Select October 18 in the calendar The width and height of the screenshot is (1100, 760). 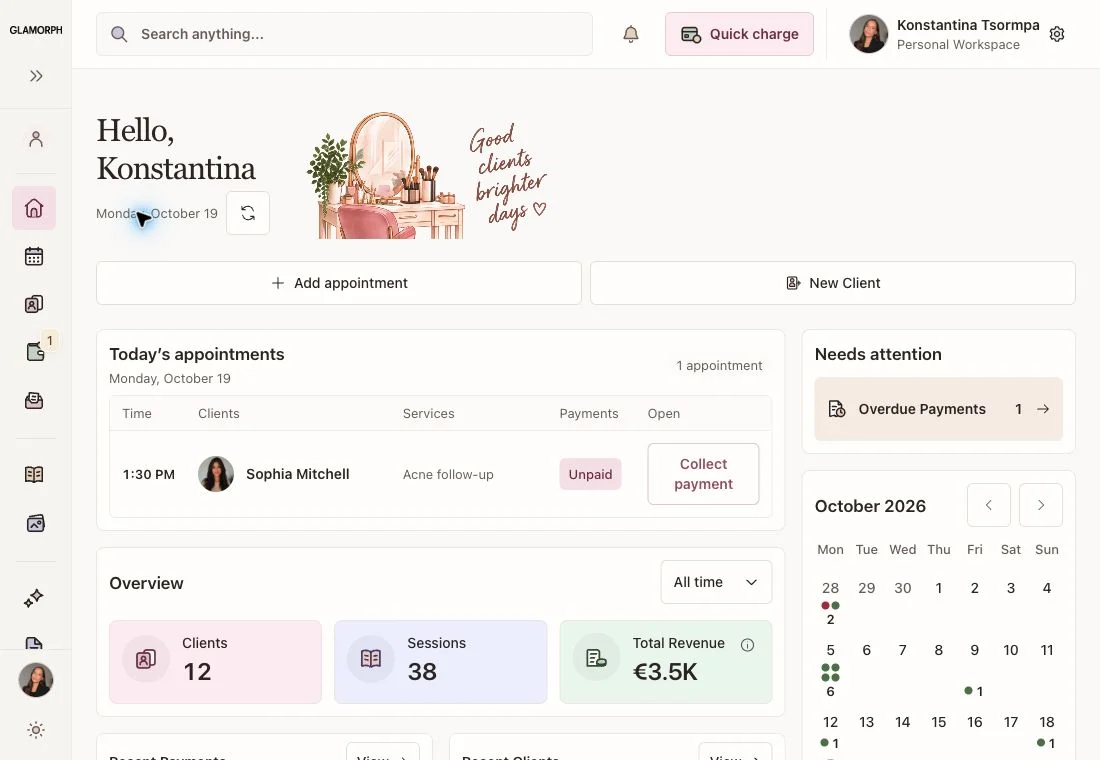click(x=1047, y=722)
